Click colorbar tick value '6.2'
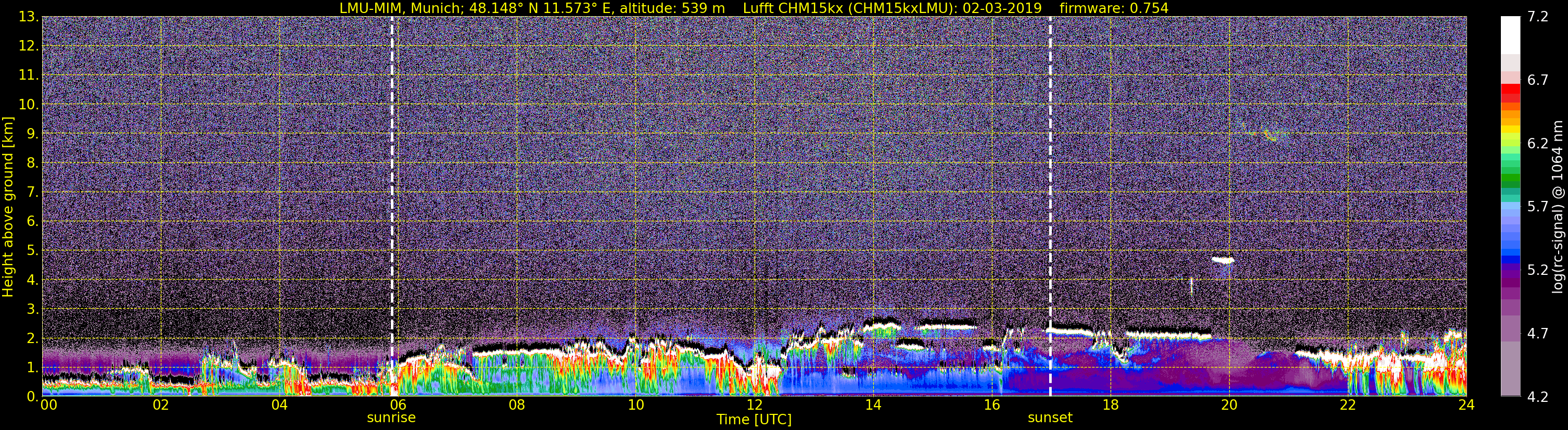The height and width of the screenshot is (430, 1568). click(1538, 144)
